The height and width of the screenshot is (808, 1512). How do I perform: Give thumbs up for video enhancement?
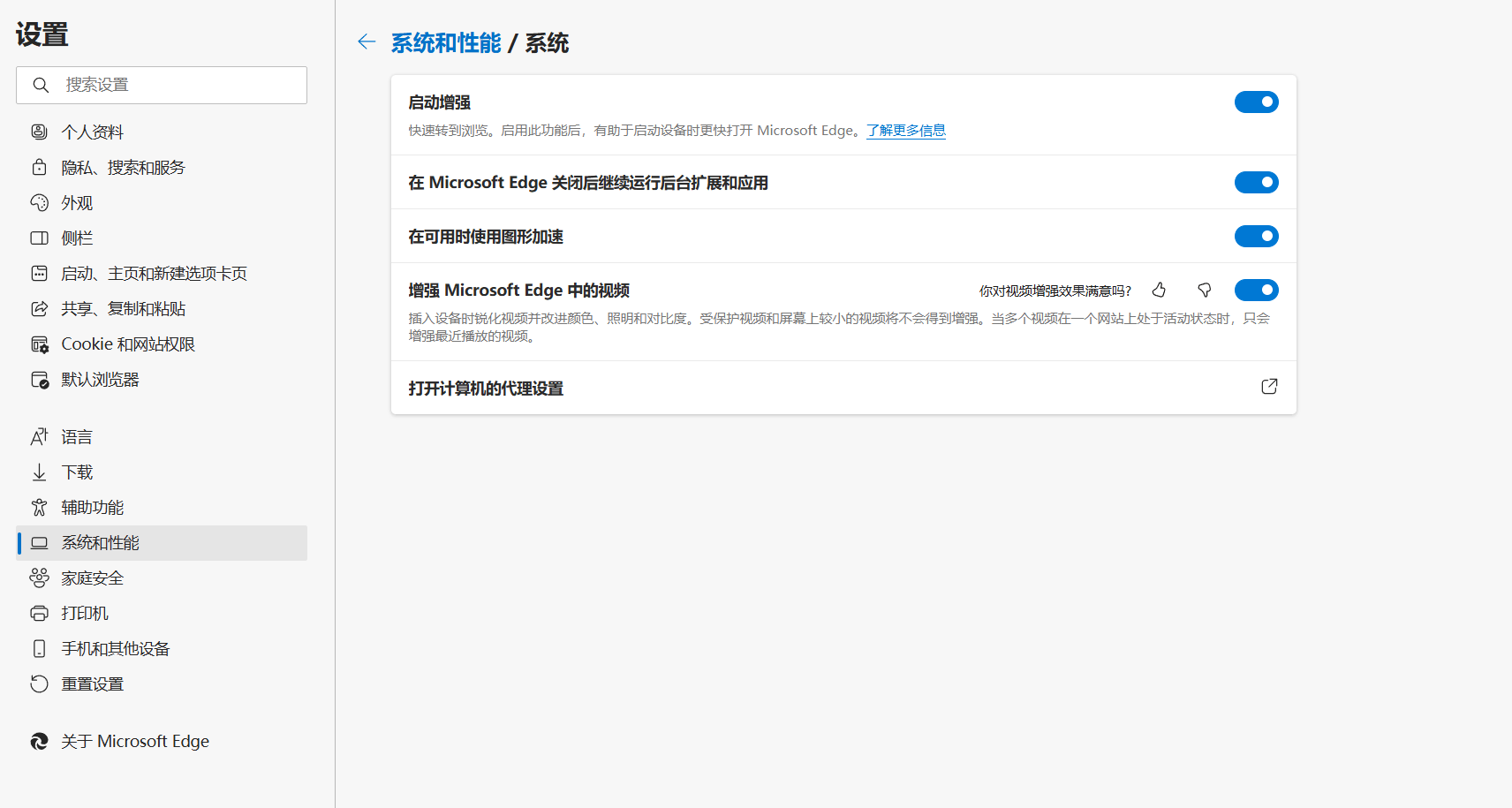tap(1159, 290)
